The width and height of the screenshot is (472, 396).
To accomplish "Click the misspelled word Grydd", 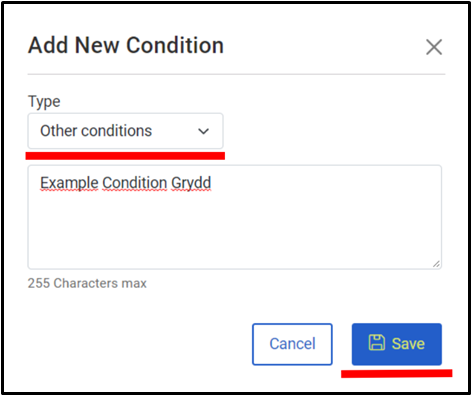I will click(191, 183).
